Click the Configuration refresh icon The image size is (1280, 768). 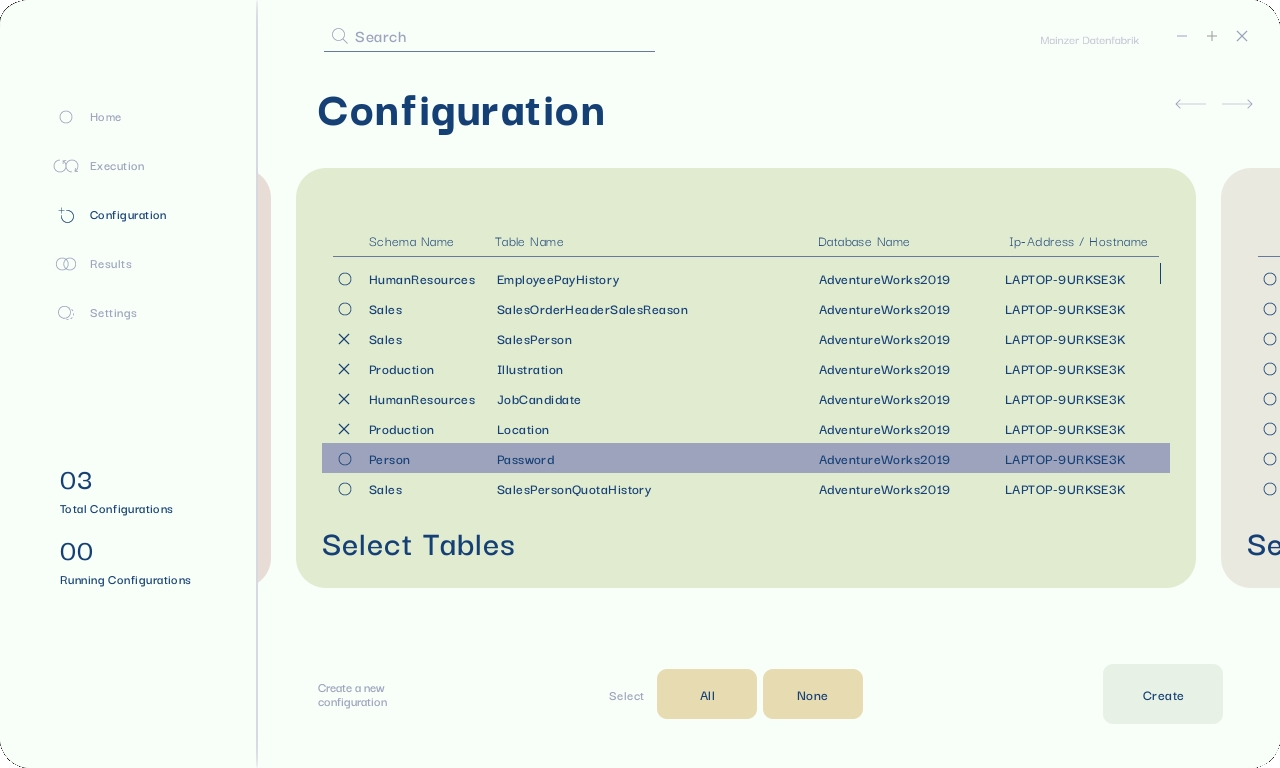coord(66,215)
